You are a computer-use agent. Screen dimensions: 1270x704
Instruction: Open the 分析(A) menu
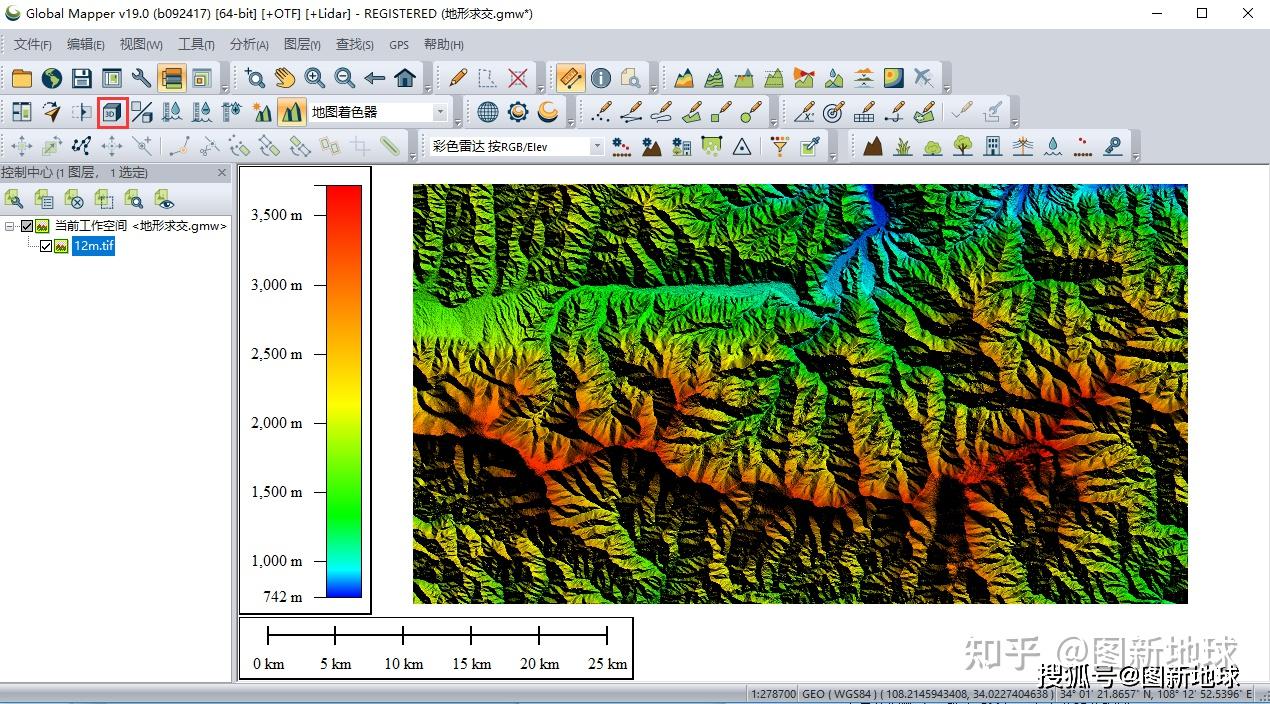[249, 44]
